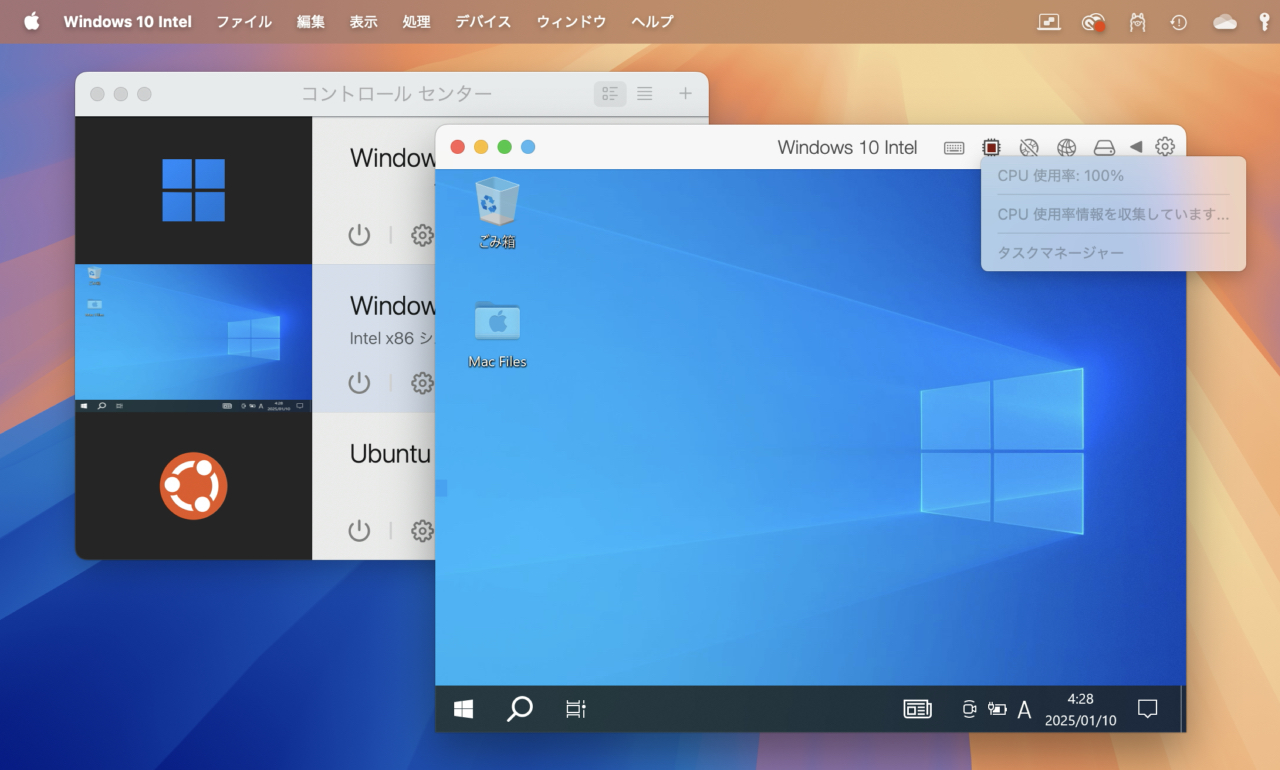1280x770 pixels.
Task: Switch Control Center to expanded view icon
Action: (x=610, y=94)
